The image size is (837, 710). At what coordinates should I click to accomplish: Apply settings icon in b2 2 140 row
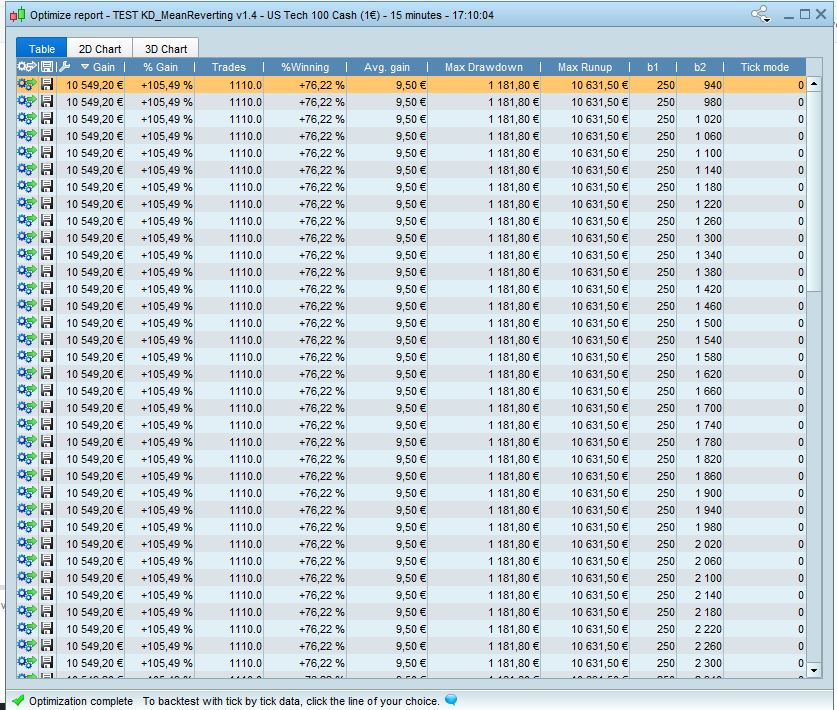27,595
